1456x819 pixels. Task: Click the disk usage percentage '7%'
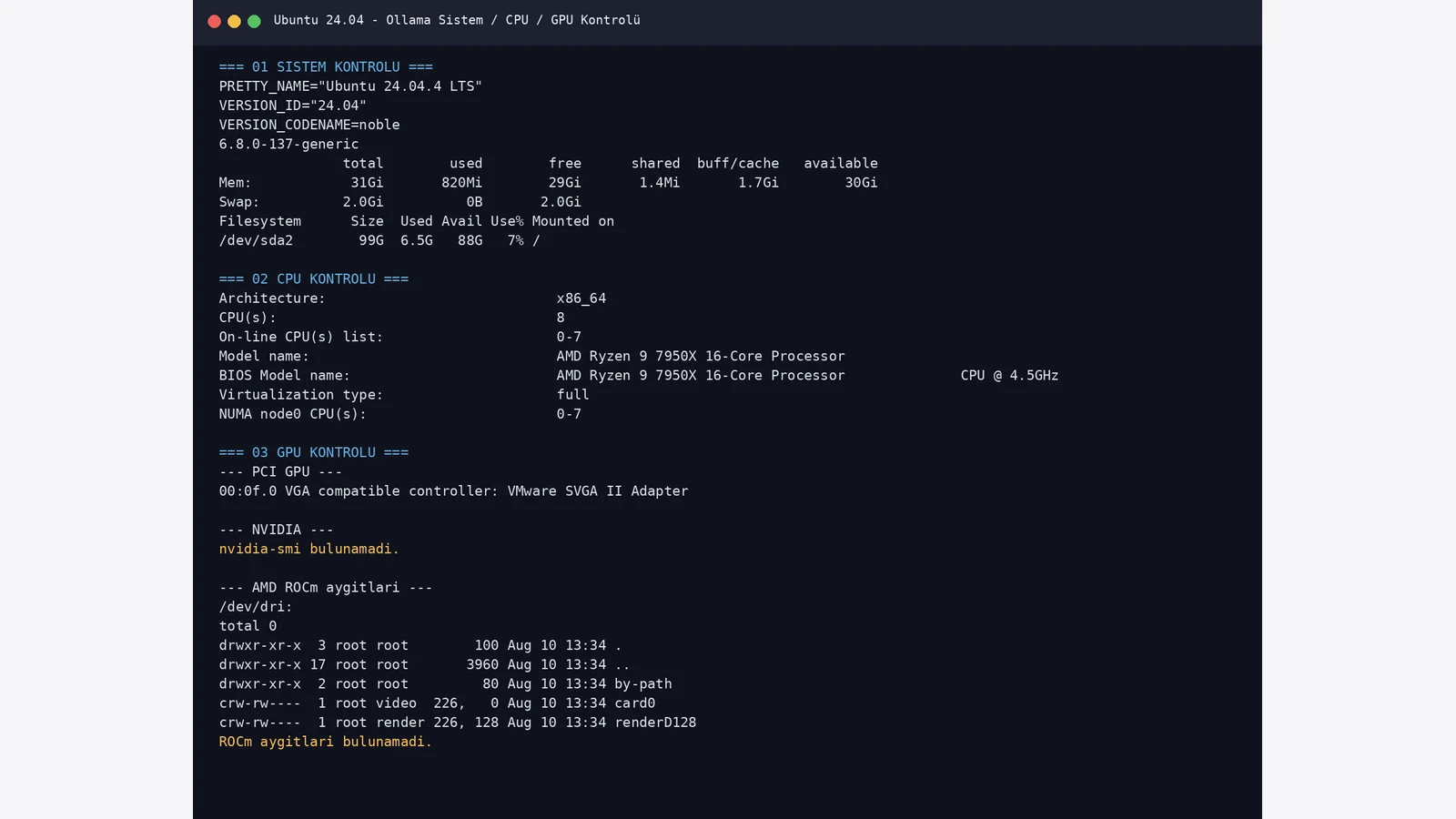click(x=515, y=240)
